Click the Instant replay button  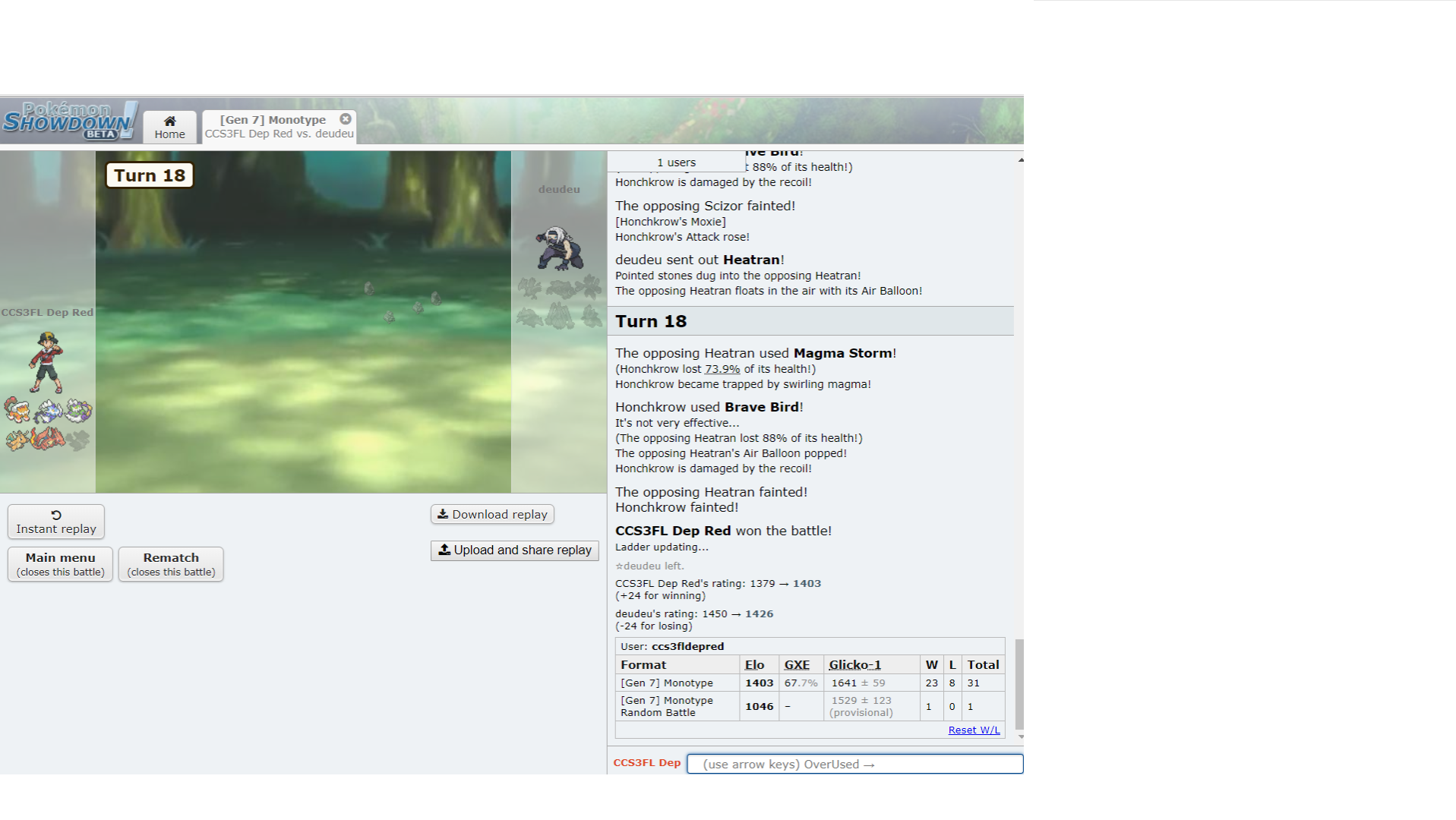(56, 522)
